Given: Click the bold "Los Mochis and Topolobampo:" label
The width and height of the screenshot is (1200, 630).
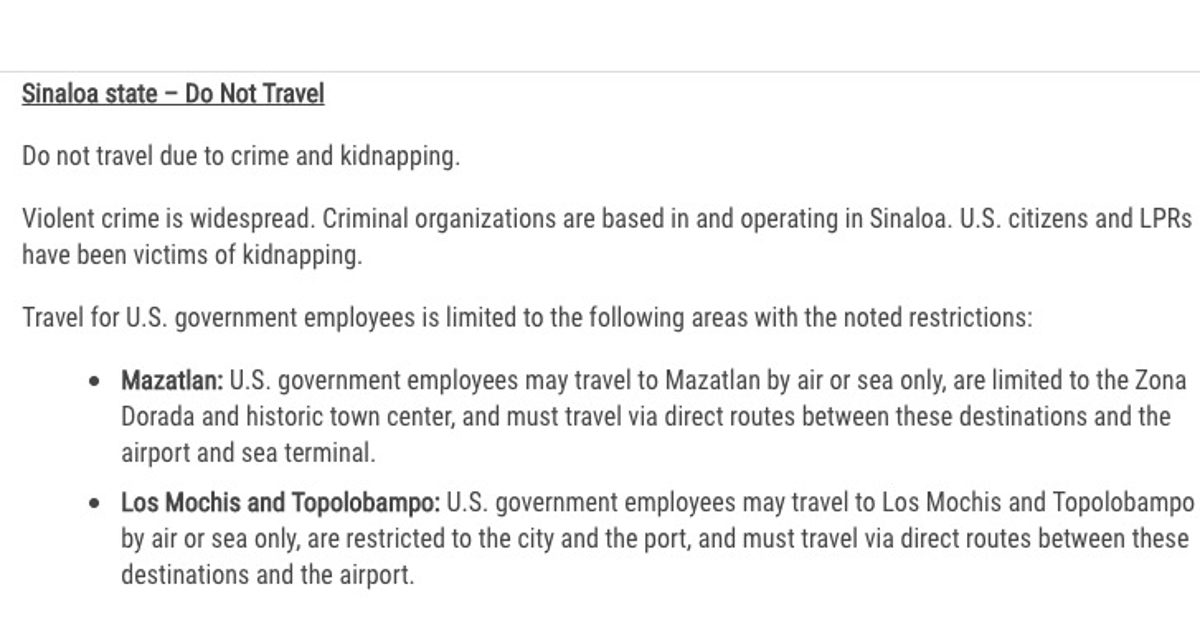Looking at the screenshot, I should [281, 503].
